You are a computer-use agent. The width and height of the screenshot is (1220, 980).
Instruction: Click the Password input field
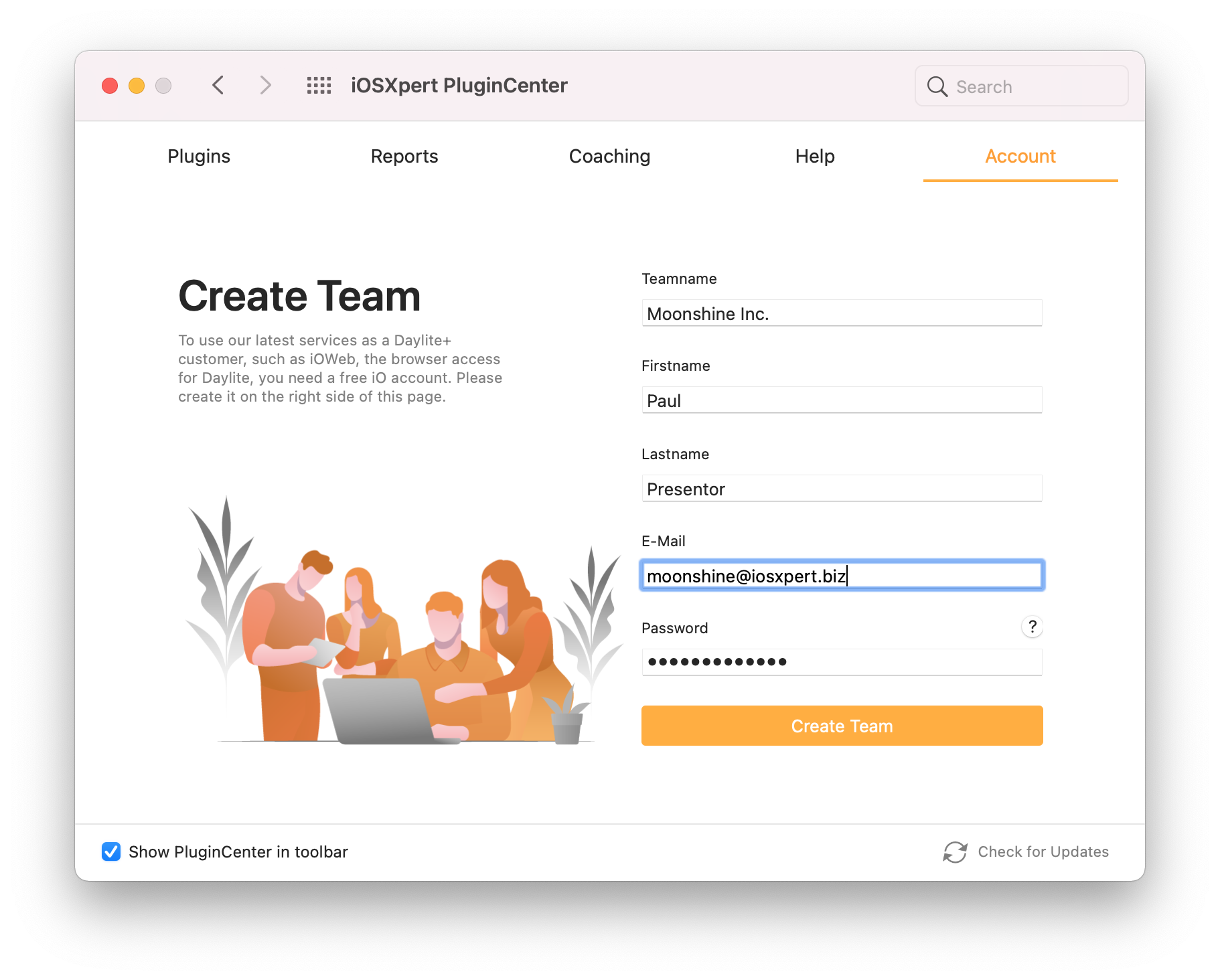click(x=842, y=663)
